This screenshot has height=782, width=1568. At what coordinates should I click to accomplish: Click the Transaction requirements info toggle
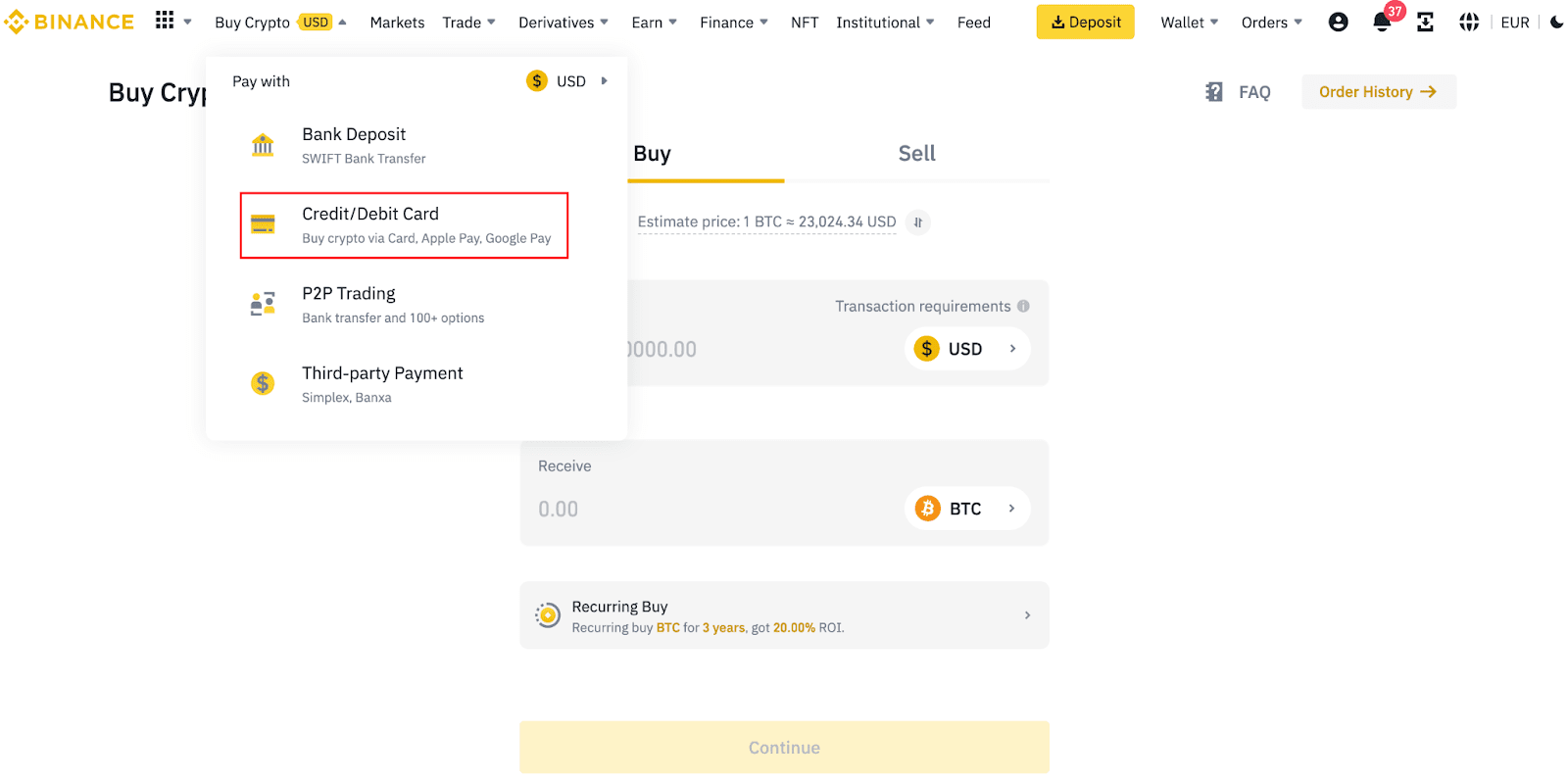pos(1023,306)
